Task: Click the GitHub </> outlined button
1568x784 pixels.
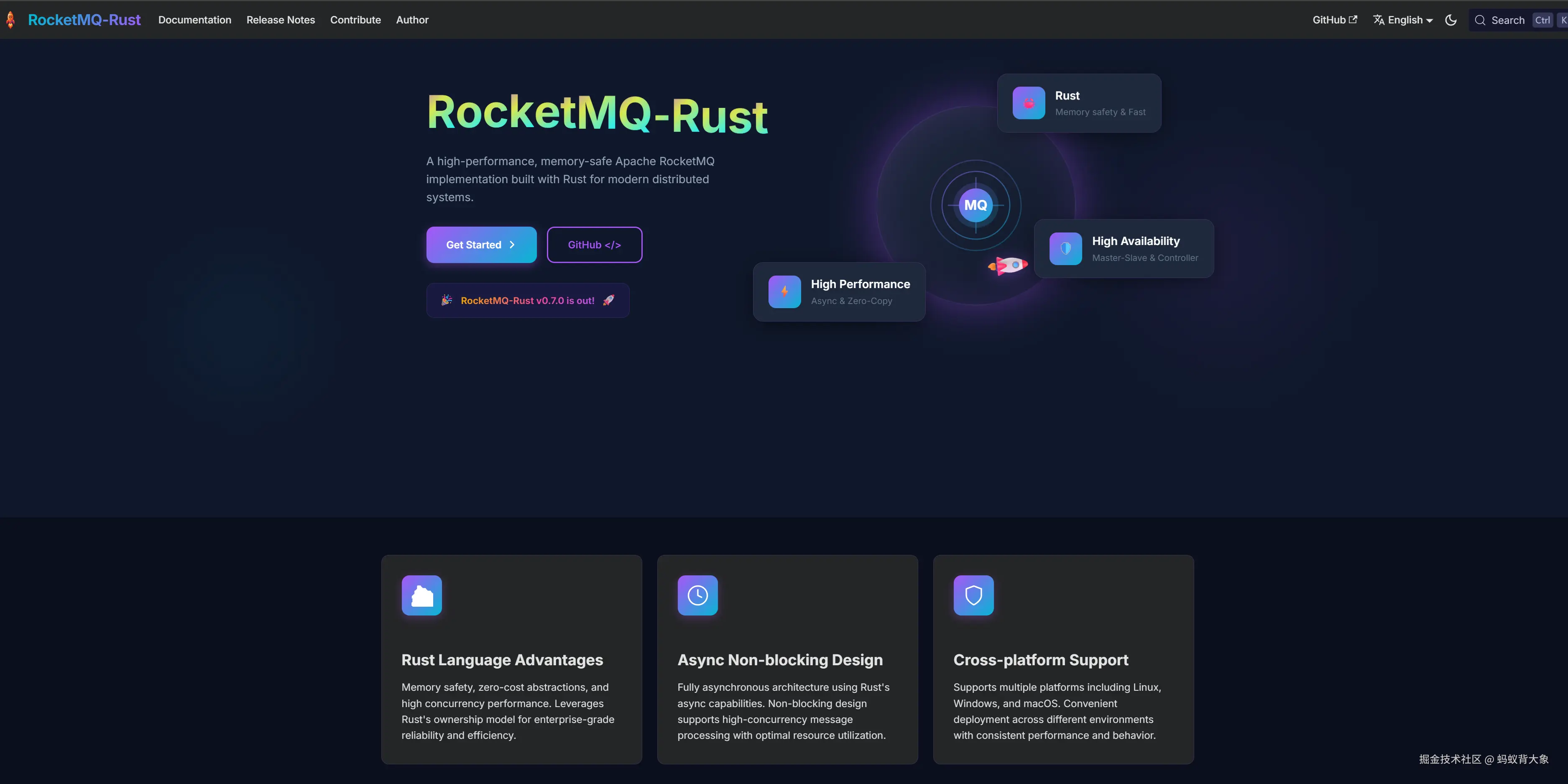Action: tap(594, 245)
